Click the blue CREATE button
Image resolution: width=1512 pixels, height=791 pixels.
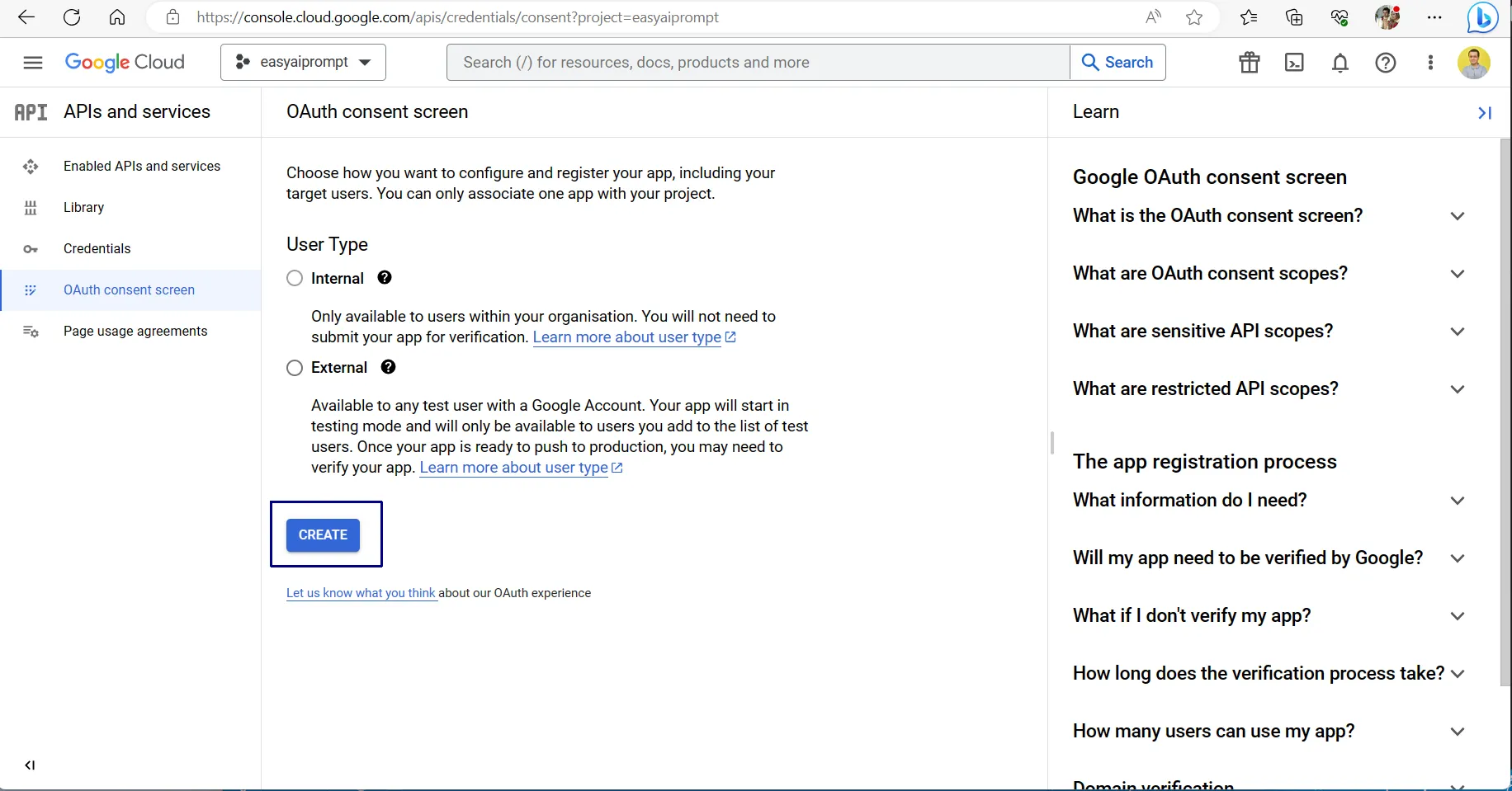pos(323,534)
